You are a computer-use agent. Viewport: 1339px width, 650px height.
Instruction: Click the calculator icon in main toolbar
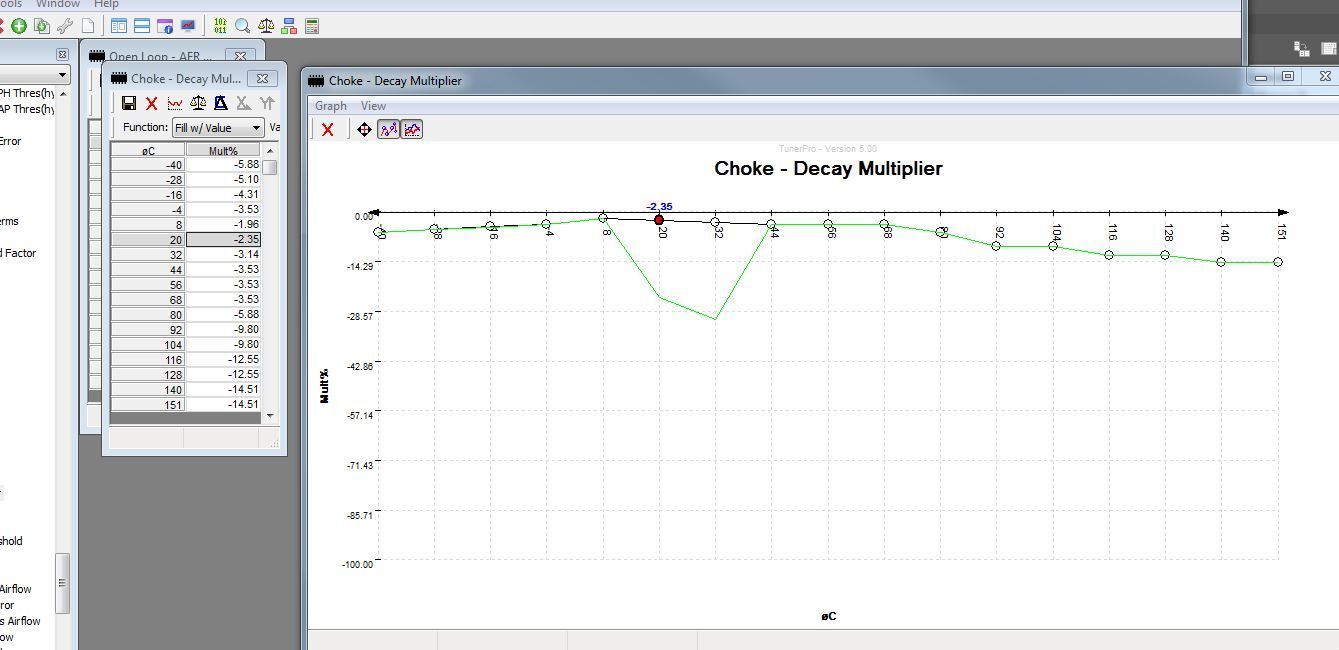[312, 26]
